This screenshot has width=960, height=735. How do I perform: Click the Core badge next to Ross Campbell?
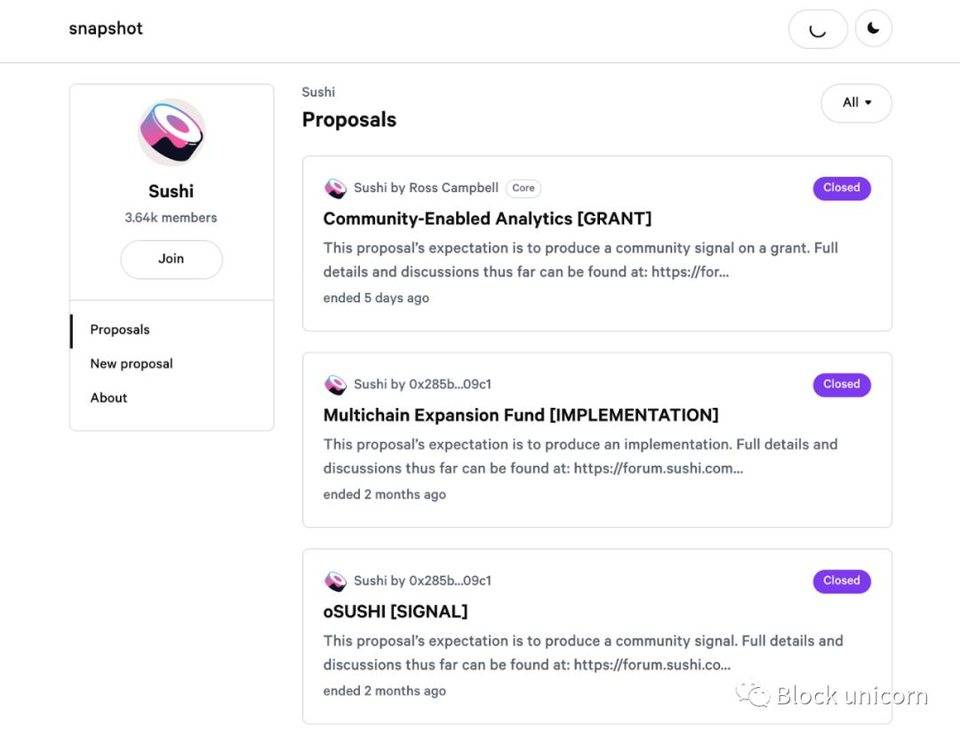coord(523,188)
